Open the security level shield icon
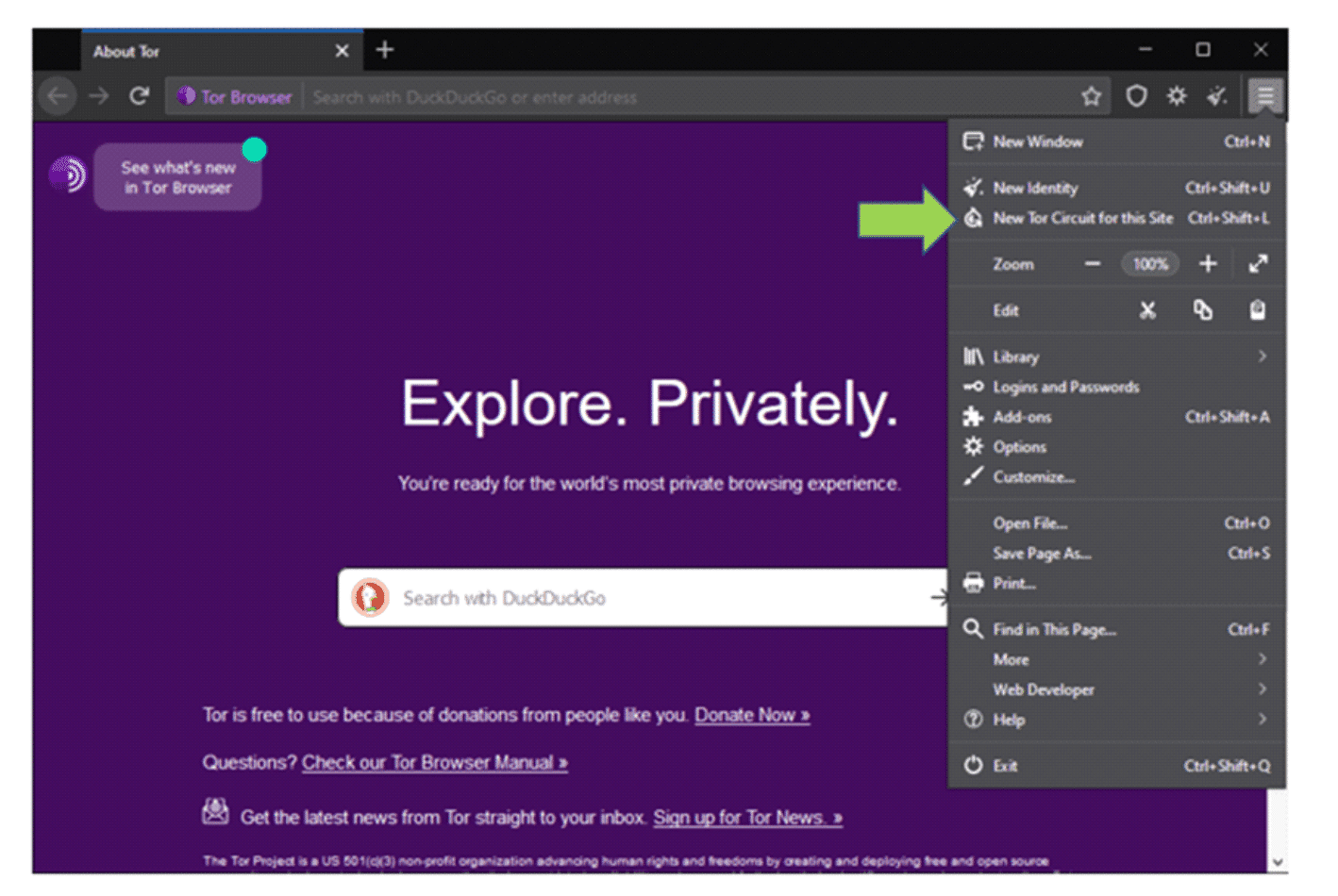This screenshot has height=896, width=1338. click(1137, 96)
